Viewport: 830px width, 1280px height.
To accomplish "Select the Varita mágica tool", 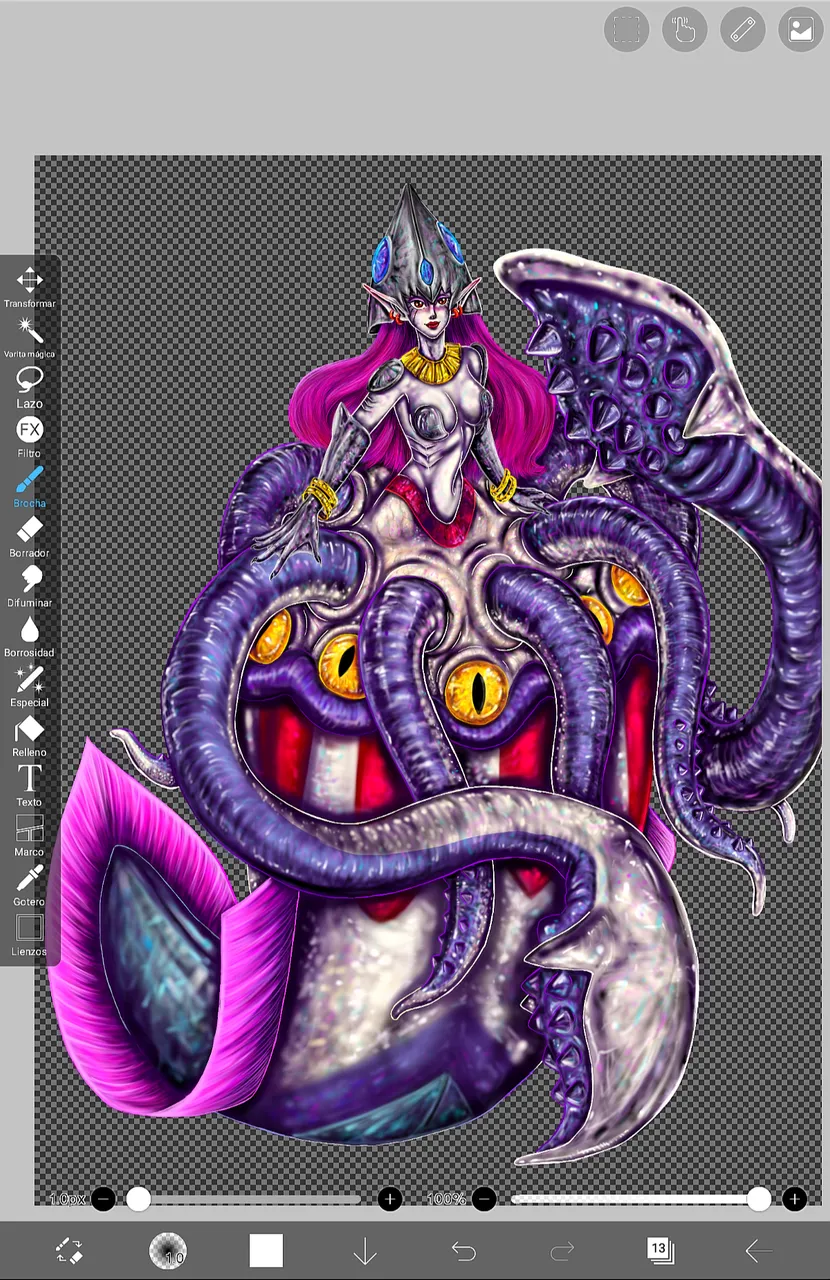I will coord(29,336).
